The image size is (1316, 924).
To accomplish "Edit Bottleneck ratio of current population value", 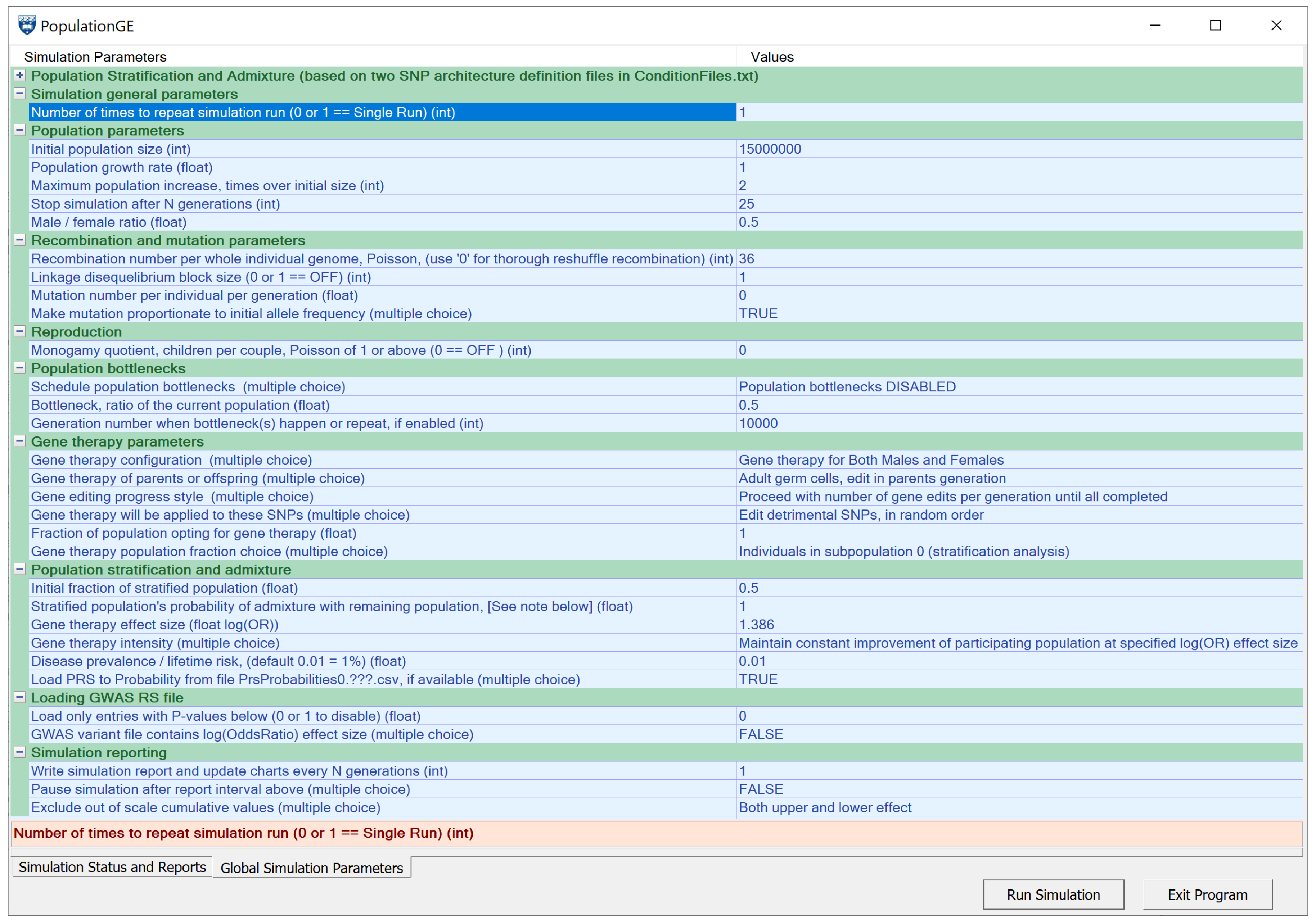I will [1020, 405].
